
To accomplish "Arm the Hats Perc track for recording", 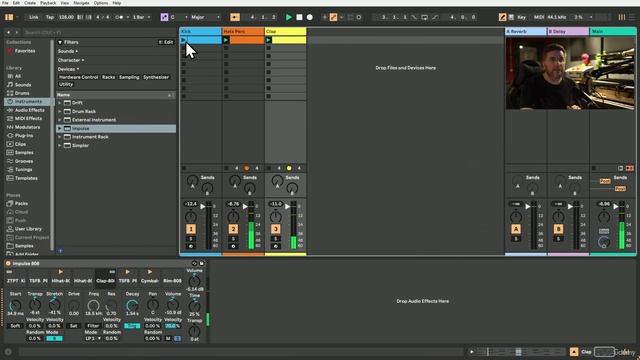I will click(233, 247).
